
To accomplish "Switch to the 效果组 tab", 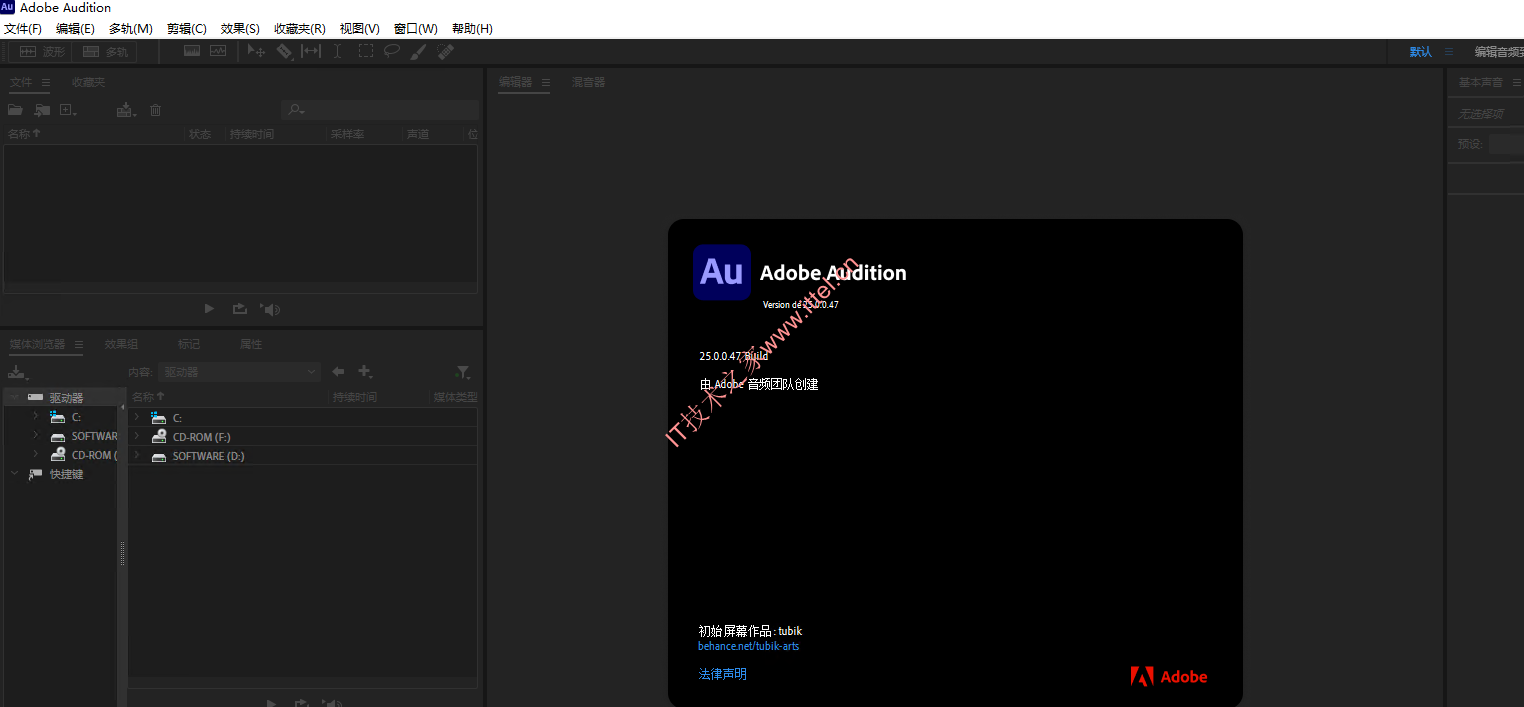I will click(x=121, y=344).
